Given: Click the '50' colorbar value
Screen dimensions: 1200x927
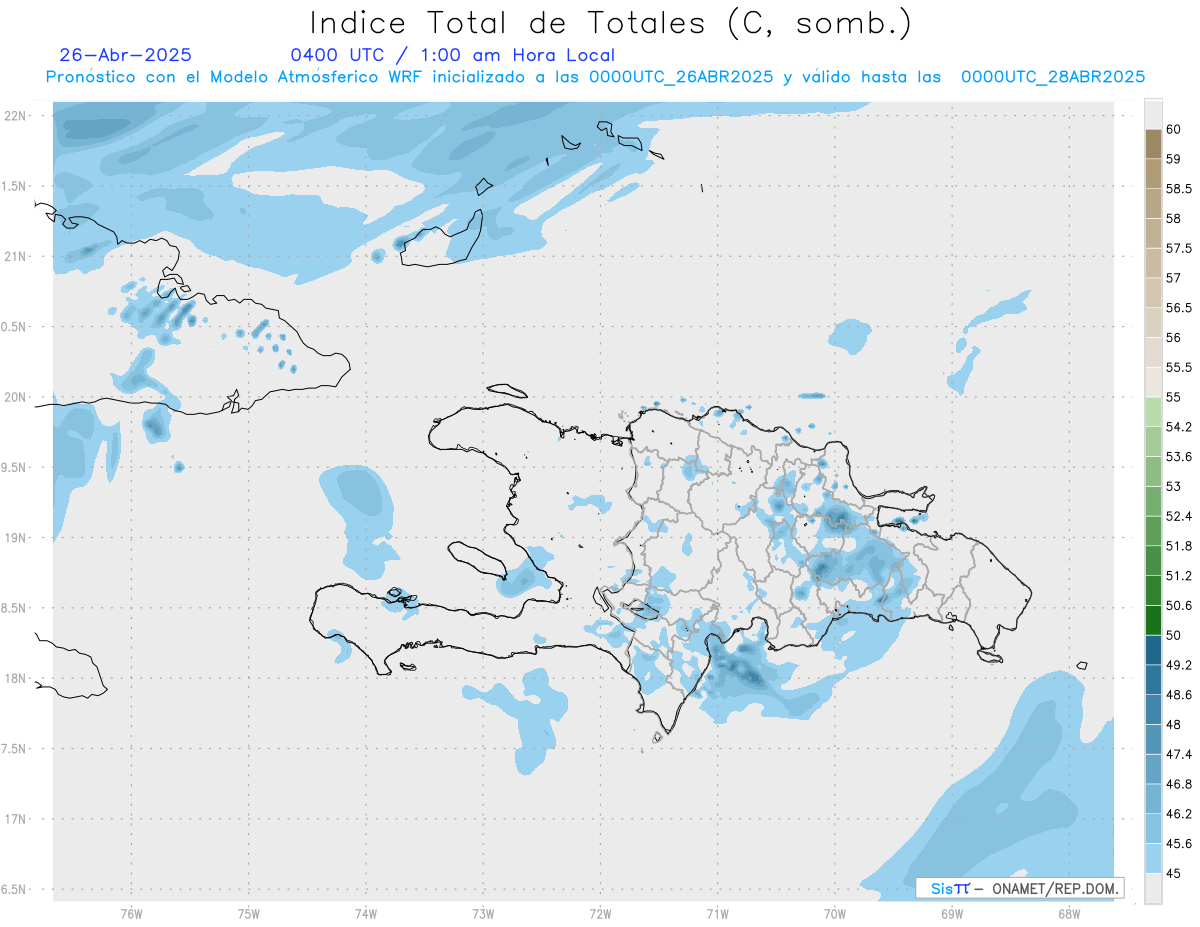Looking at the screenshot, I should pos(1174,635).
